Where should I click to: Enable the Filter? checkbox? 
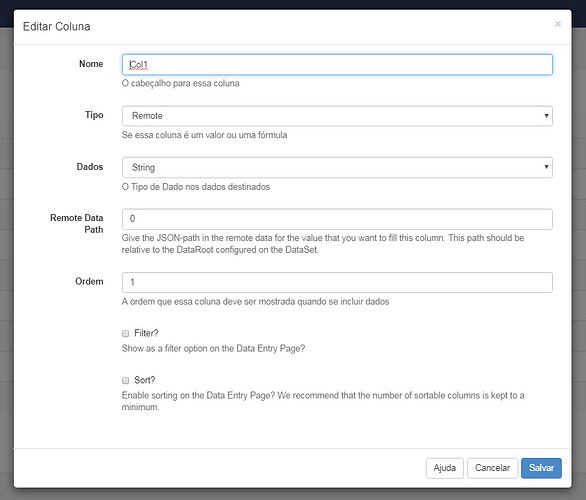click(x=126, y=333)
